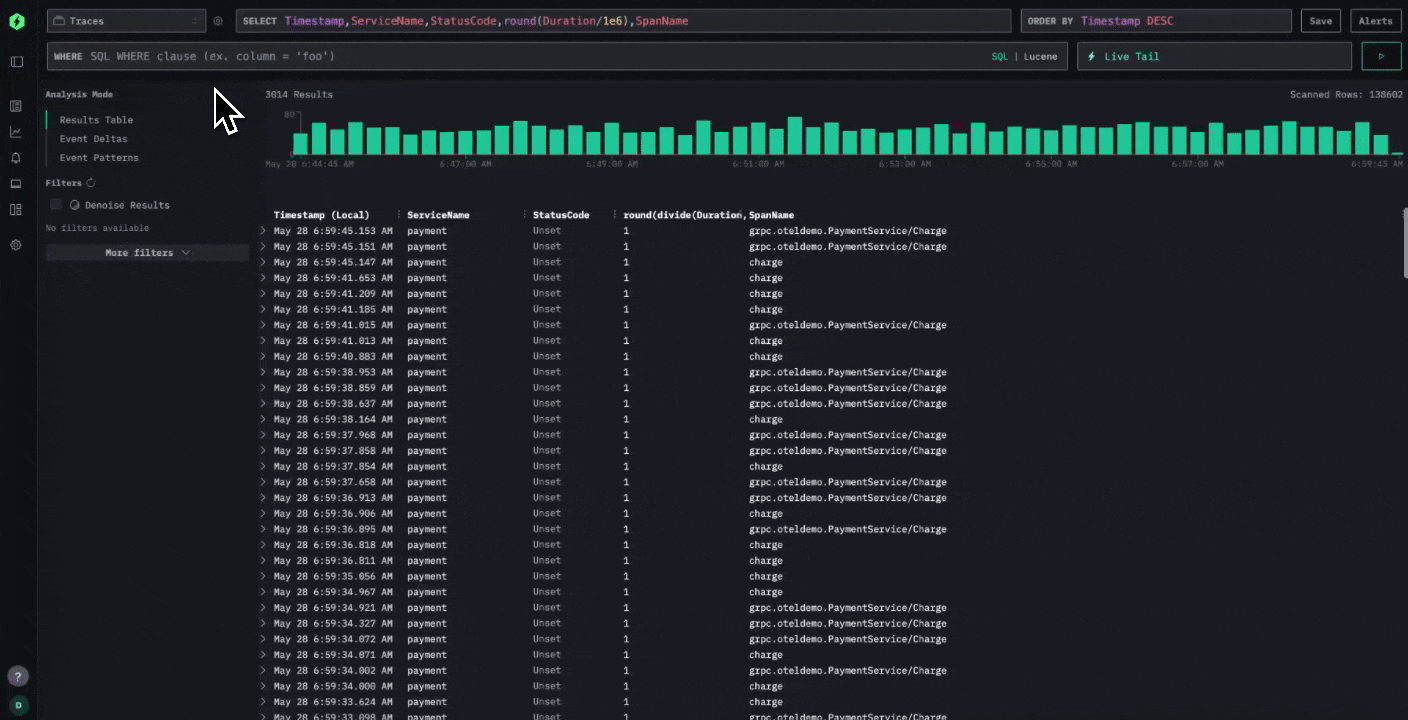Viewport: 1408px width, 720px height.
Task: Enable the Denoise Results checkbox
Action: click(56, 205)
